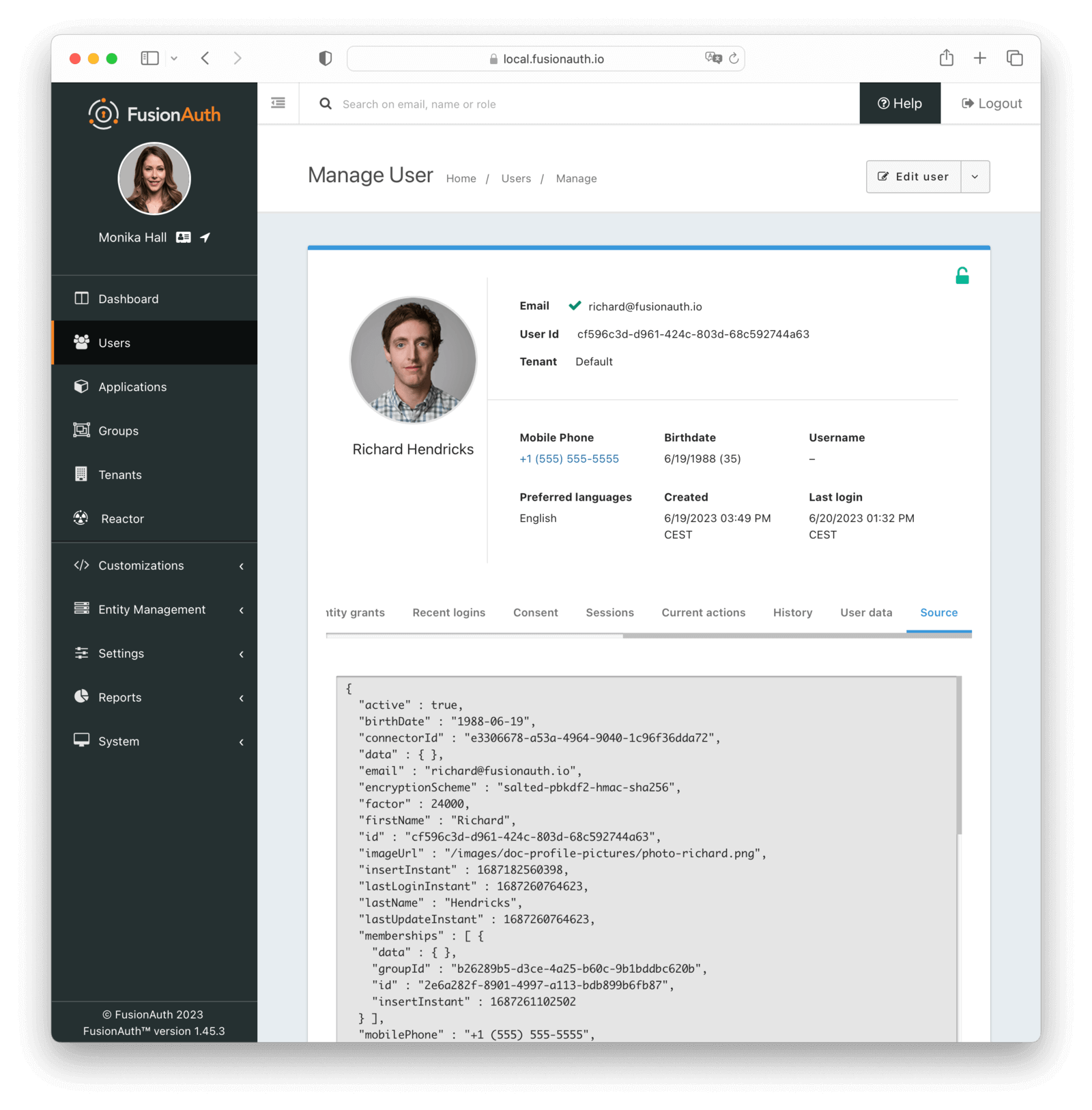Viewport: 1092px width, 1110px height.
Task: Click the search input field
Action: coord(580,104)
